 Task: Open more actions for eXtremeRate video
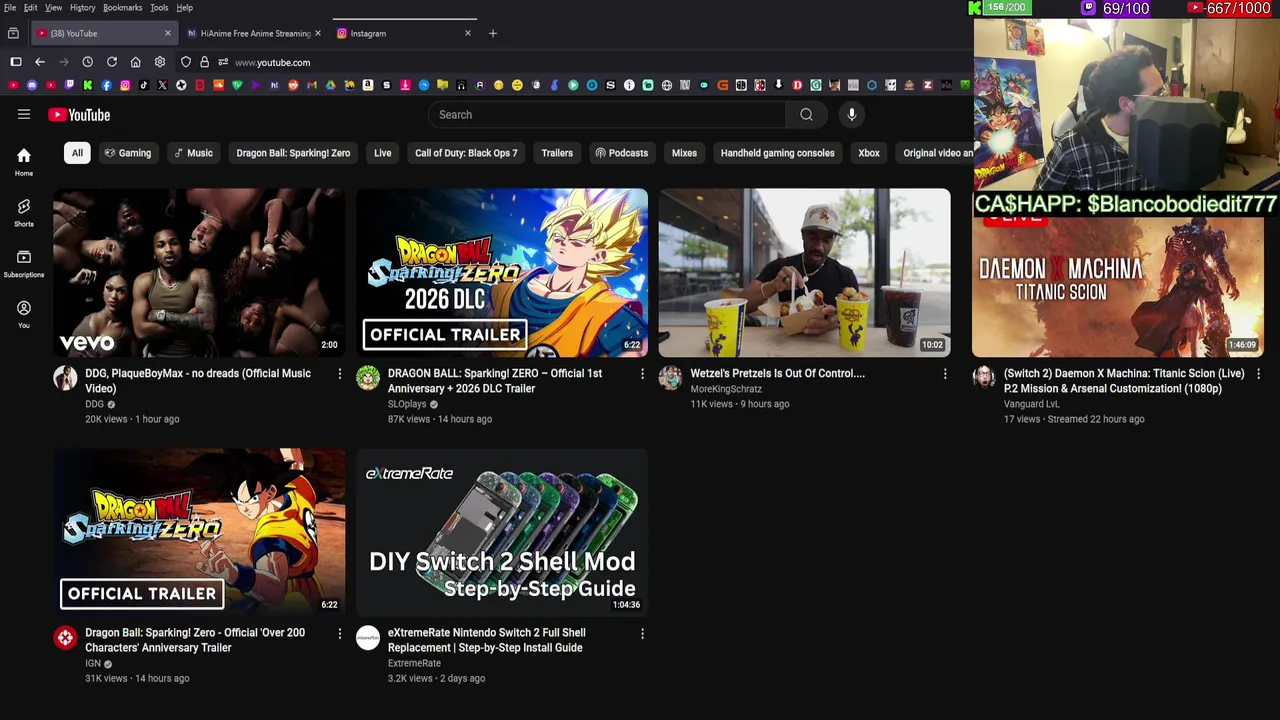(642, 633)
